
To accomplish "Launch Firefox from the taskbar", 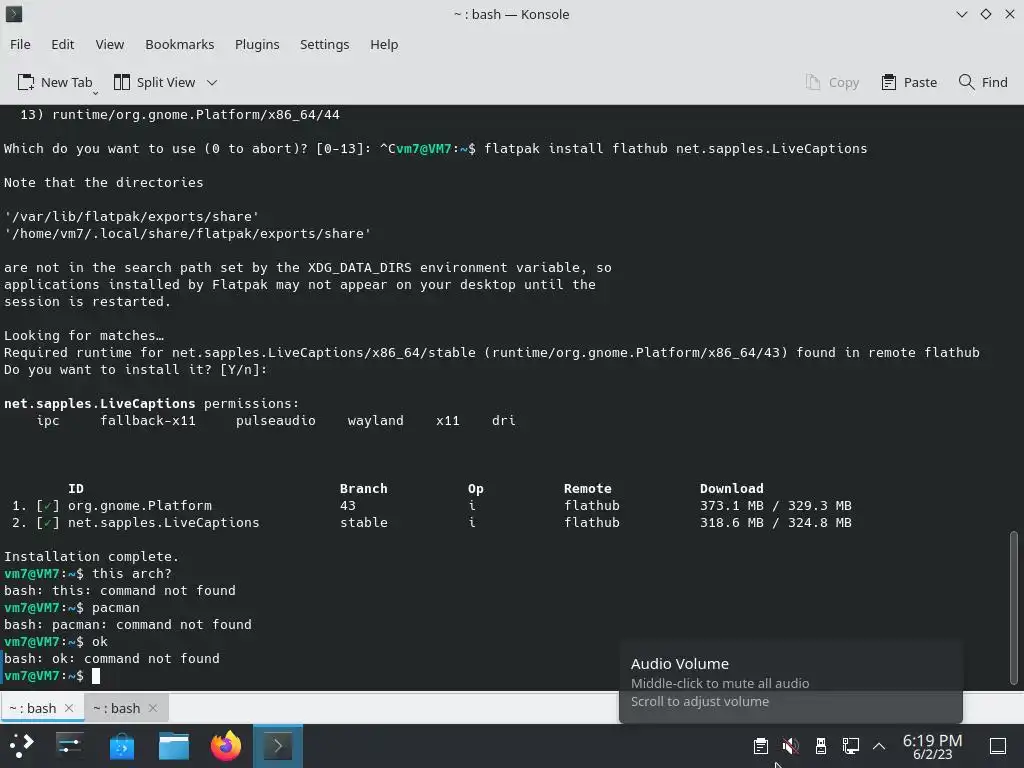I will click(x=226, y=745).
